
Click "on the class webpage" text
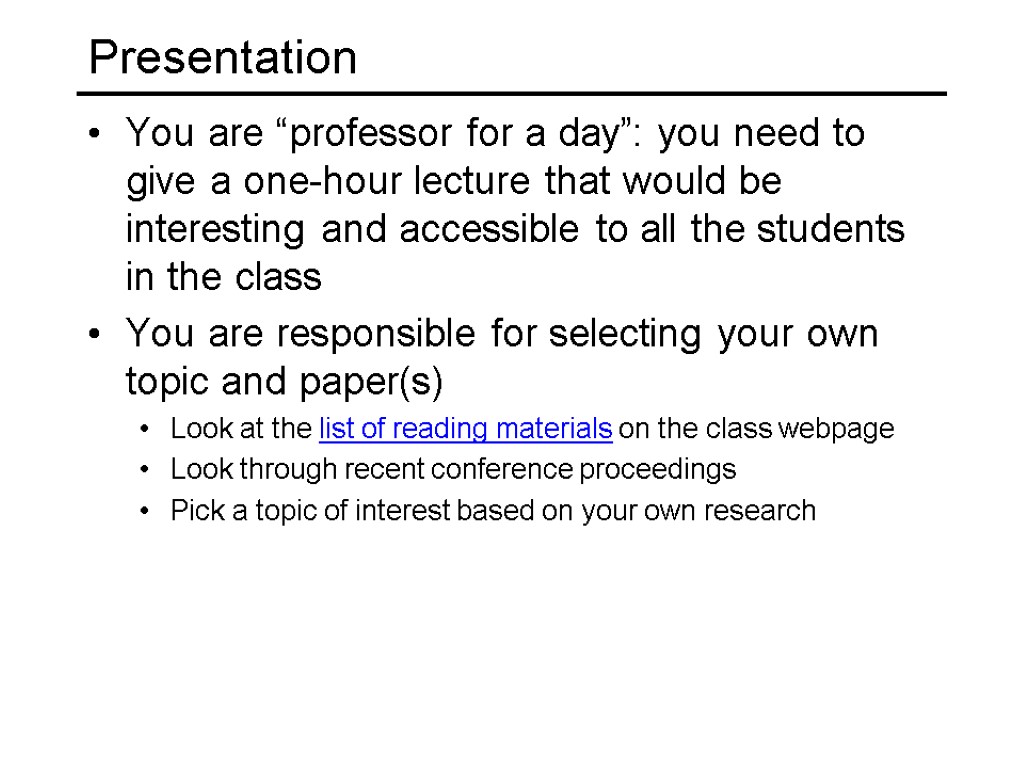(757, 430)
